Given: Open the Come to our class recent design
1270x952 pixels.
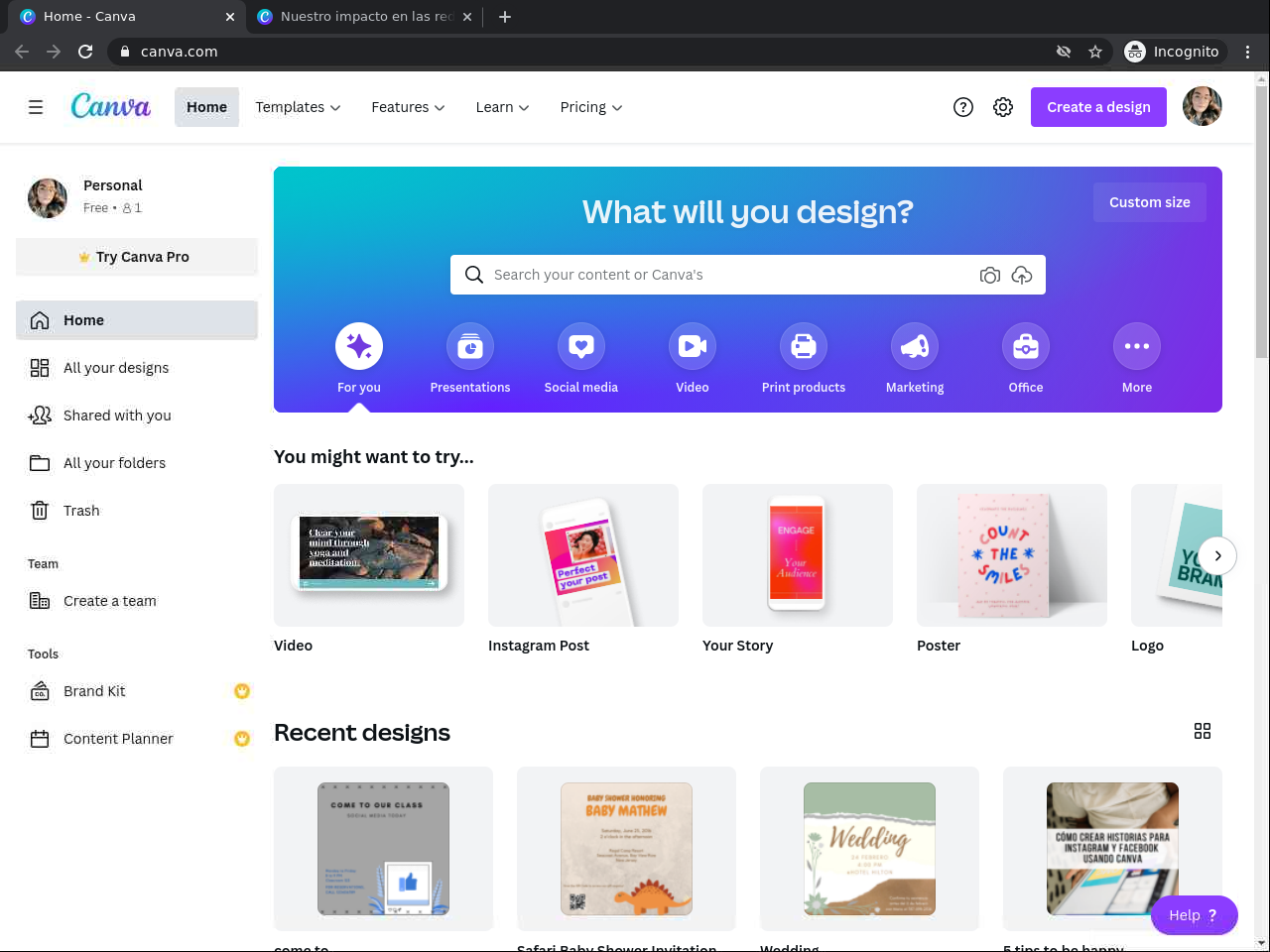Looking at the screenshot, I should 383,849.
